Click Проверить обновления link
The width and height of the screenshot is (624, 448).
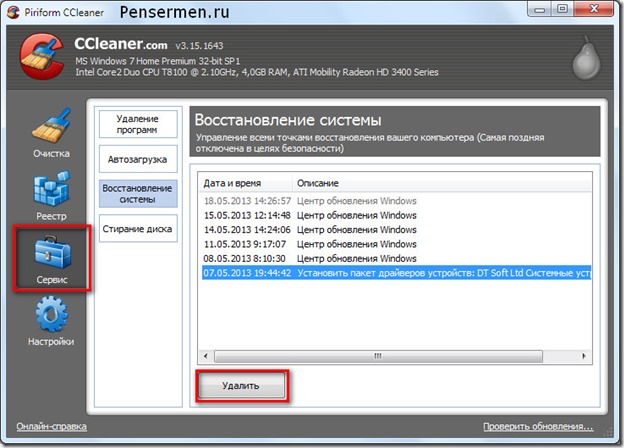click(538, 426)
